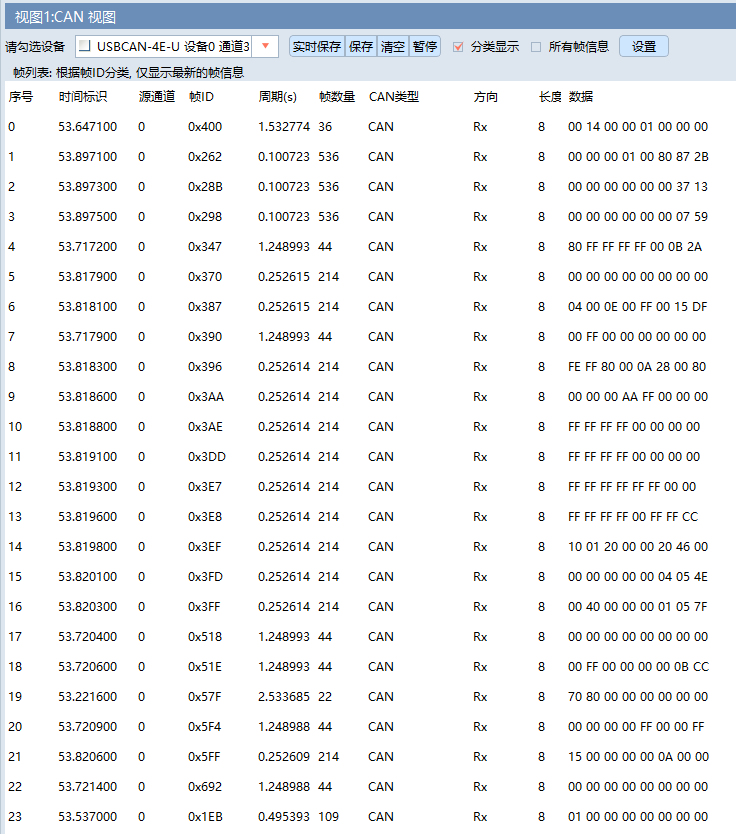The width and height of the screenshot is (736, 834).
Task: Click frame count 109
Action: point(328,816)
